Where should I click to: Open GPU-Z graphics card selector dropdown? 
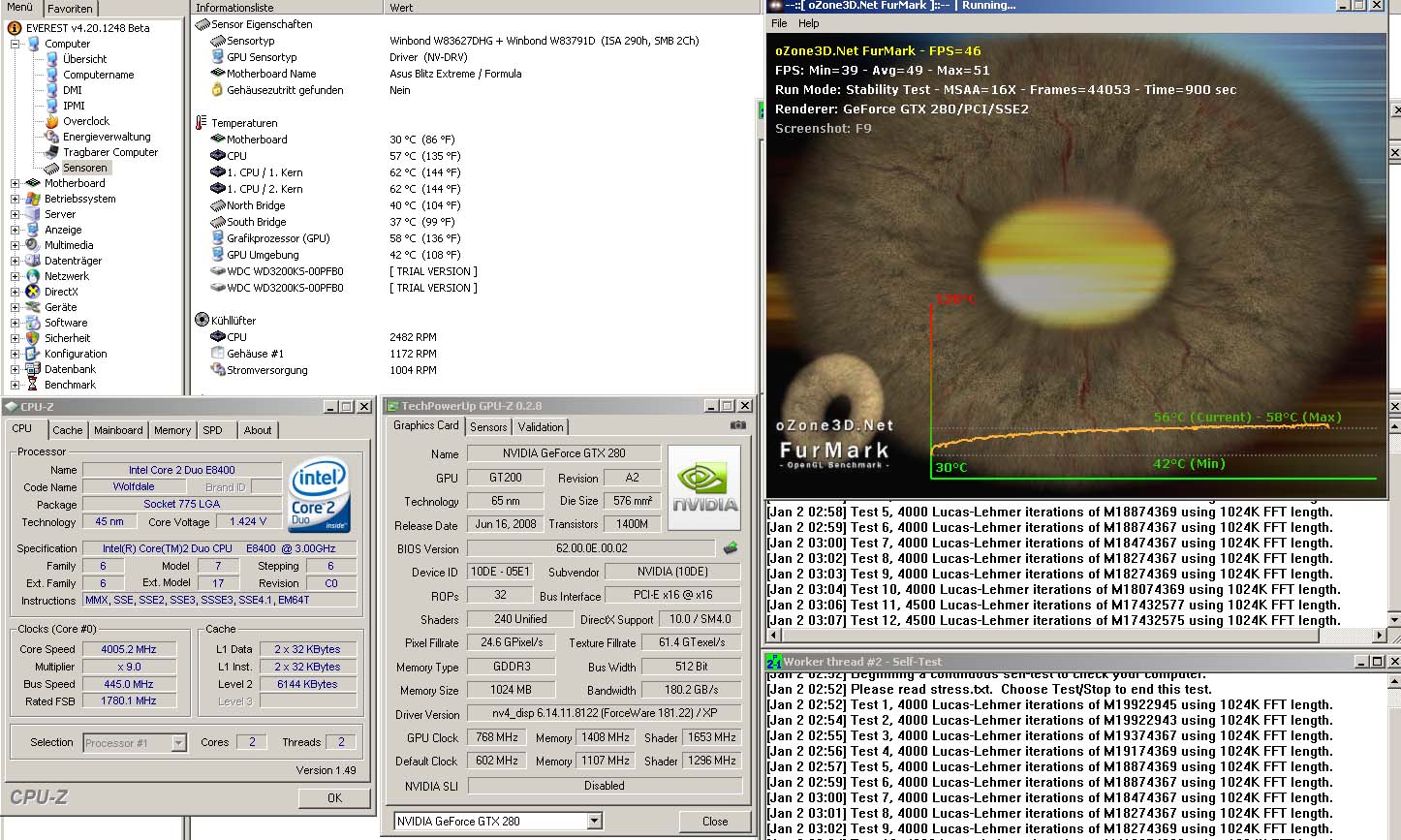click(x=595, y=822)
